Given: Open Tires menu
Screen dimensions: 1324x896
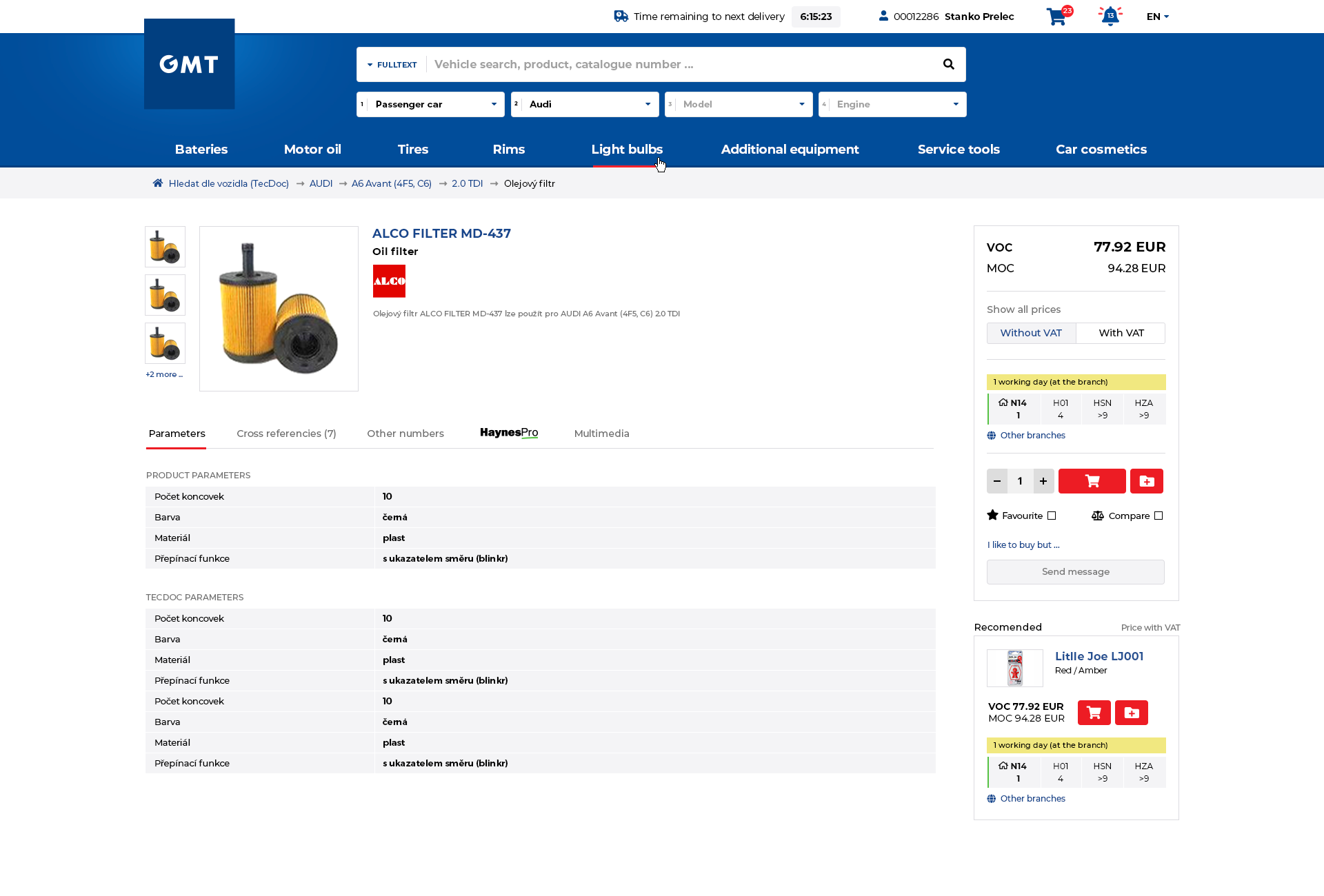Looking at the screenshot, I should coord(413,149).
